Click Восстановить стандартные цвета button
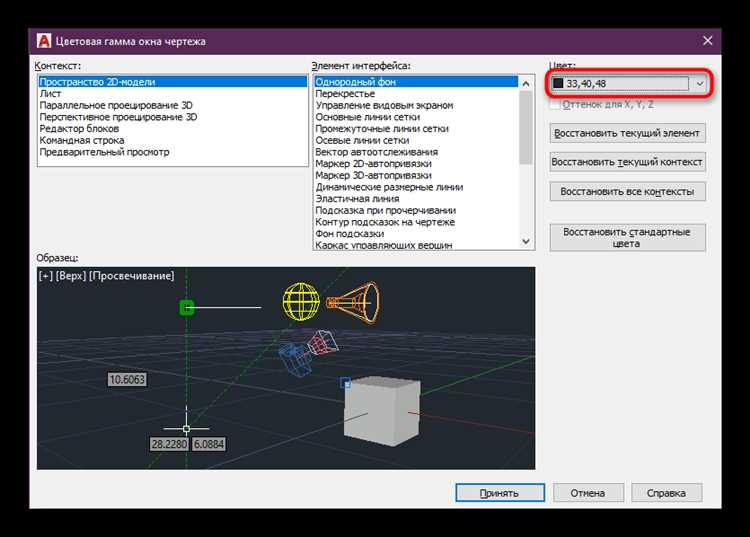Image resolution: width=750 pixels, height=537 pixels. pos(627,238)
